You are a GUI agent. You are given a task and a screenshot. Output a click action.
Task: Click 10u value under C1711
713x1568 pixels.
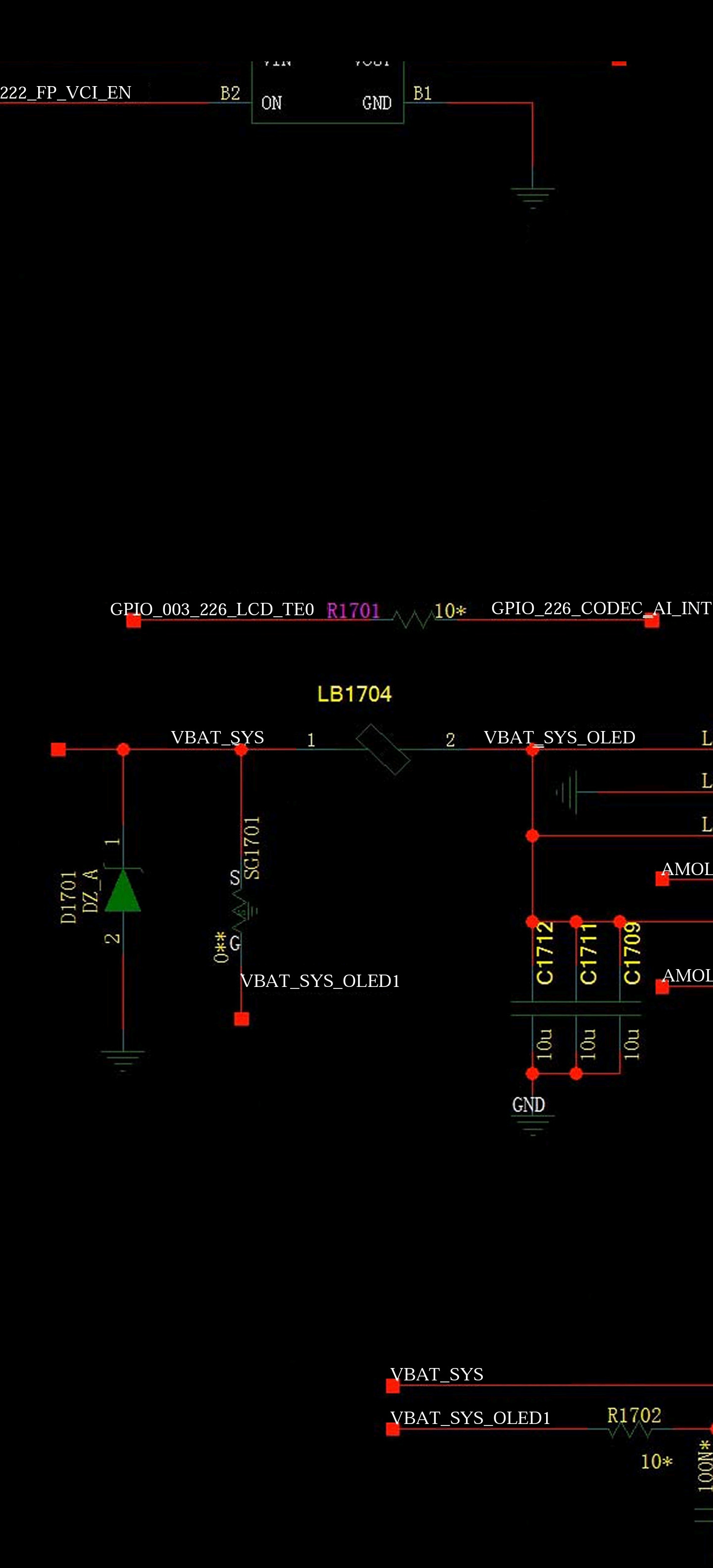coord(588,1044)
